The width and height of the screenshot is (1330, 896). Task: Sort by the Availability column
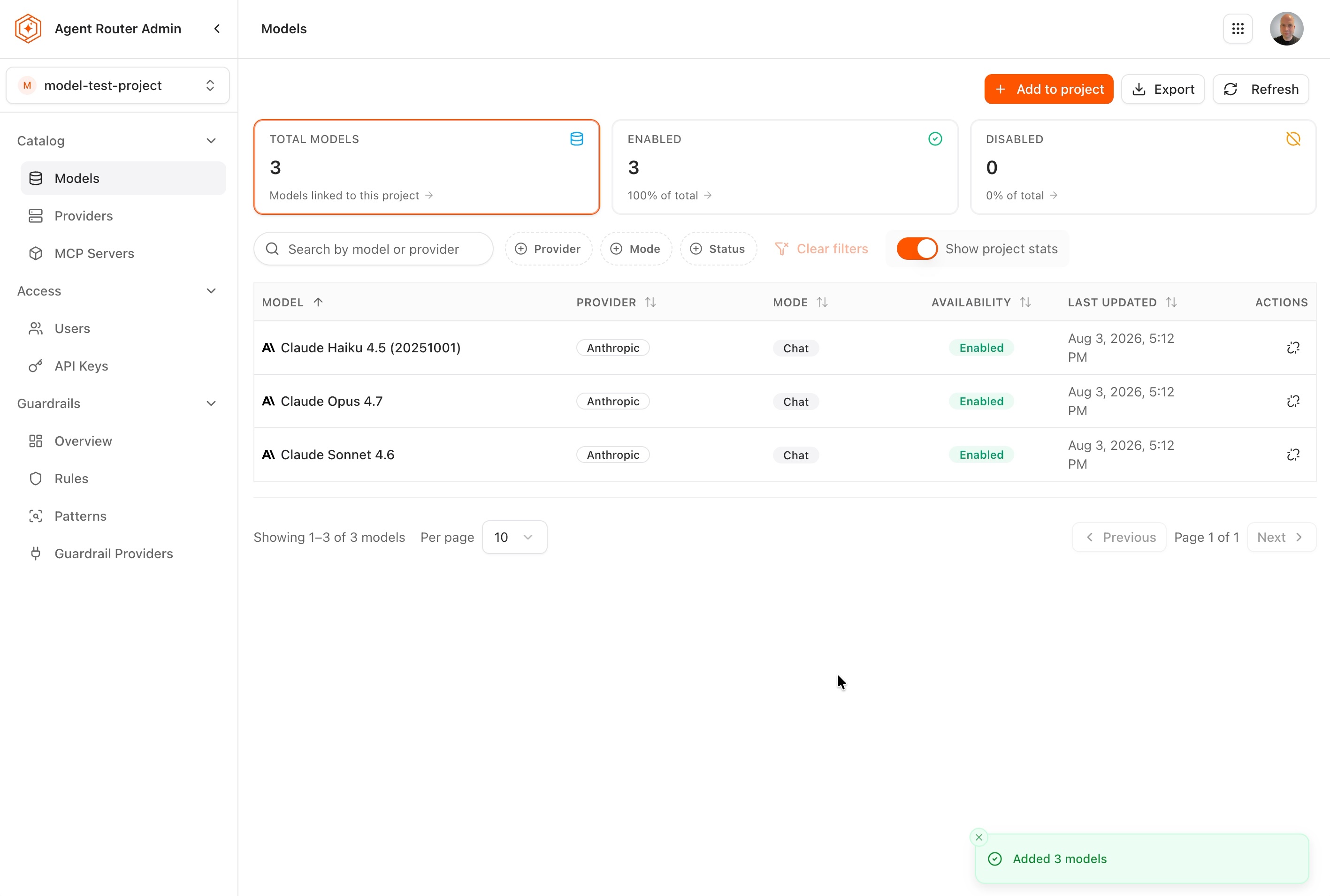pos(981,302)
